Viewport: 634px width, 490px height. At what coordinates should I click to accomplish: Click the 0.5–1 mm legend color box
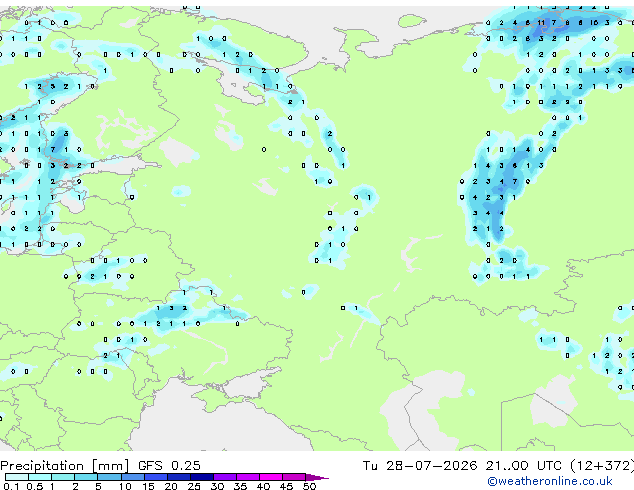(x=40, y=477)
